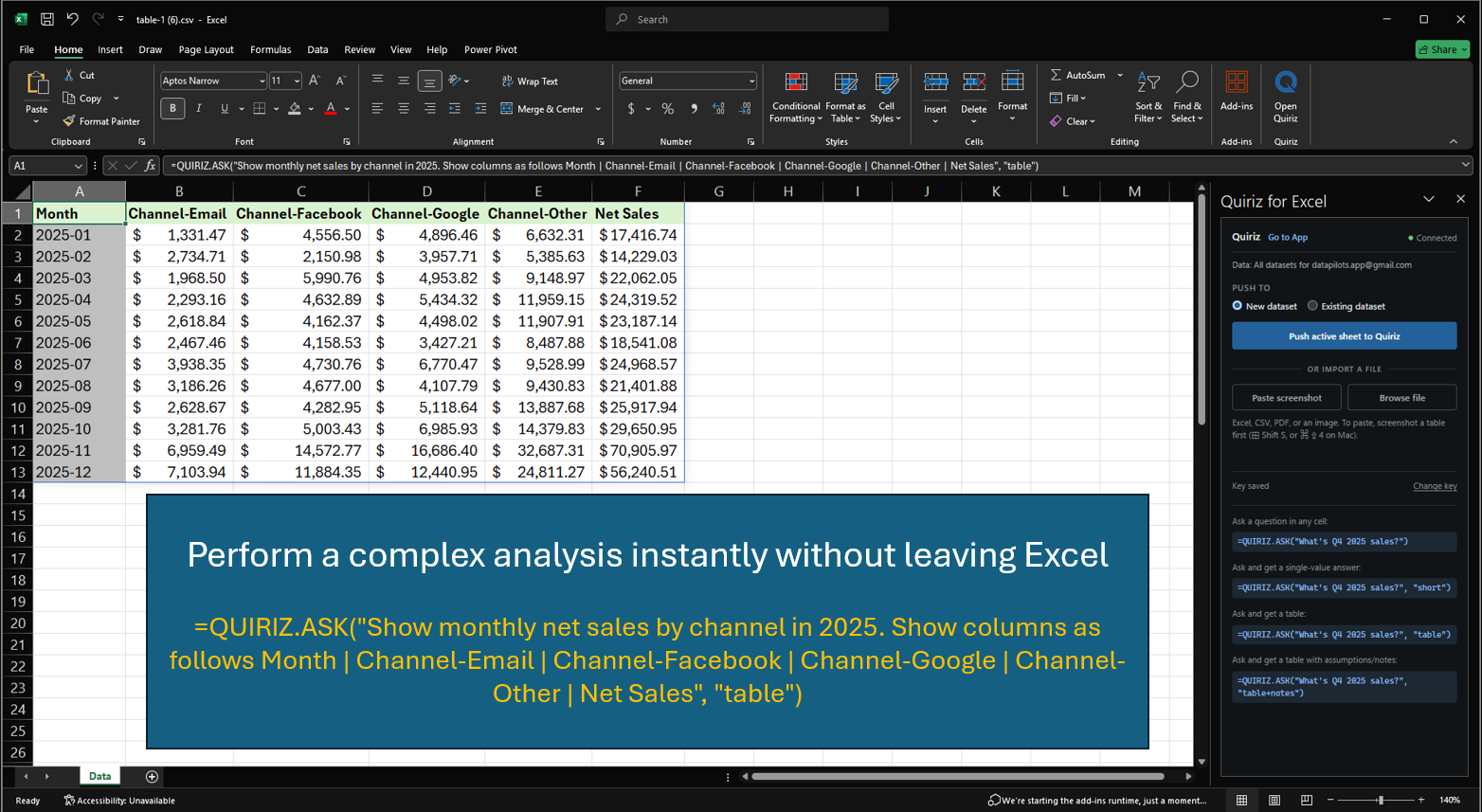Image resolution: width=1482 pixels, height=812 pixels.
Task: Open Find & Select
Action: 1186,98
